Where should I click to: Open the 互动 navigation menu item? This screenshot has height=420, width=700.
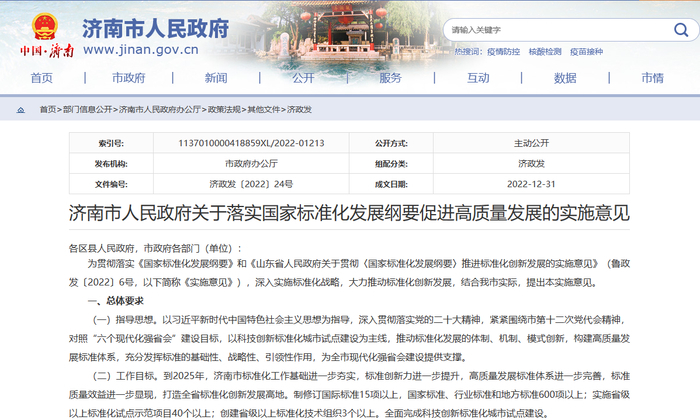(478, 78)
